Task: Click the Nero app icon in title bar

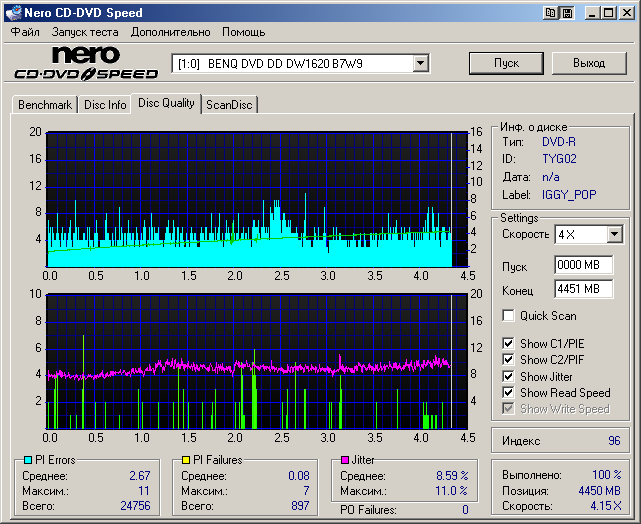Action: pos(12,13)
